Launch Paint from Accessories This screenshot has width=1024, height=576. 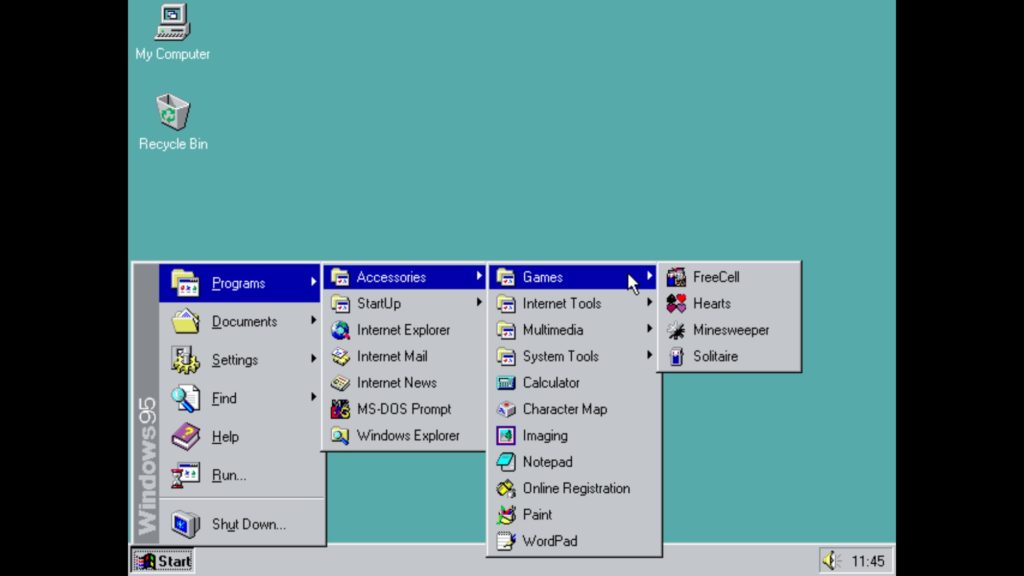click(537, 514)
